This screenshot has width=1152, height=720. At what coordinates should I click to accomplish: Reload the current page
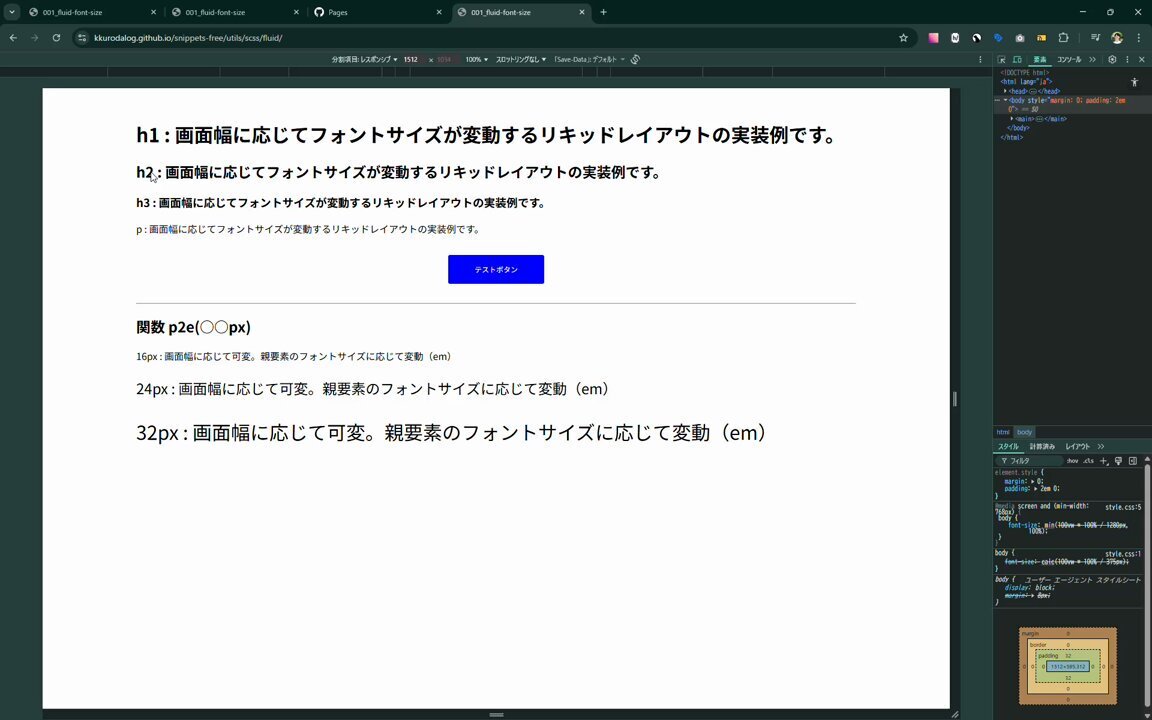click(56, 37)
